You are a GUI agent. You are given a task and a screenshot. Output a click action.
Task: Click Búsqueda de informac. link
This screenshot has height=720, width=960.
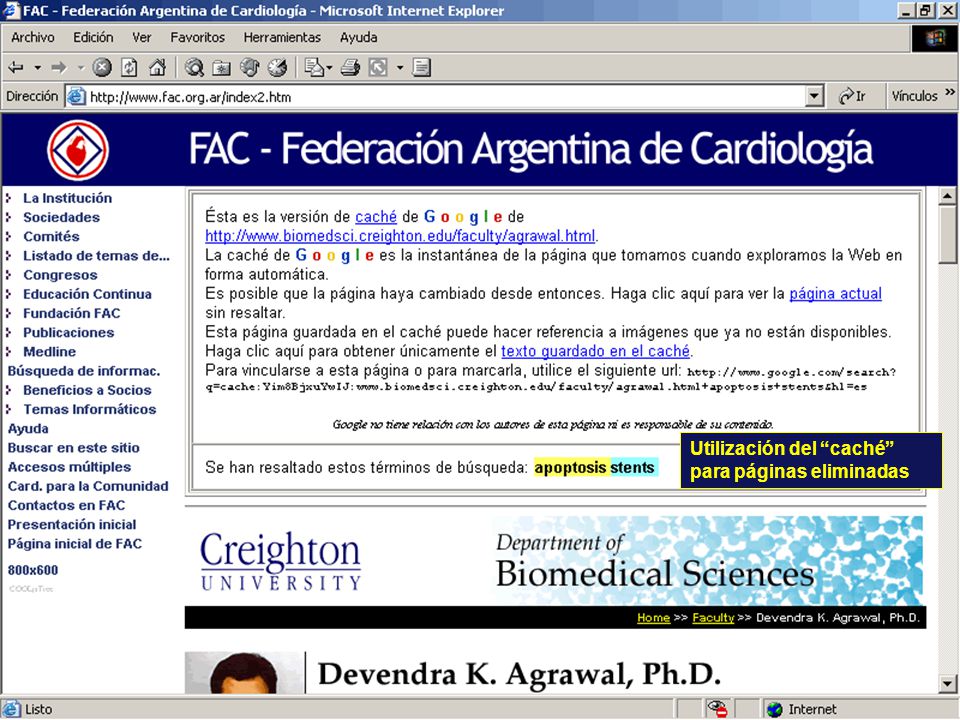coord(84,370)
